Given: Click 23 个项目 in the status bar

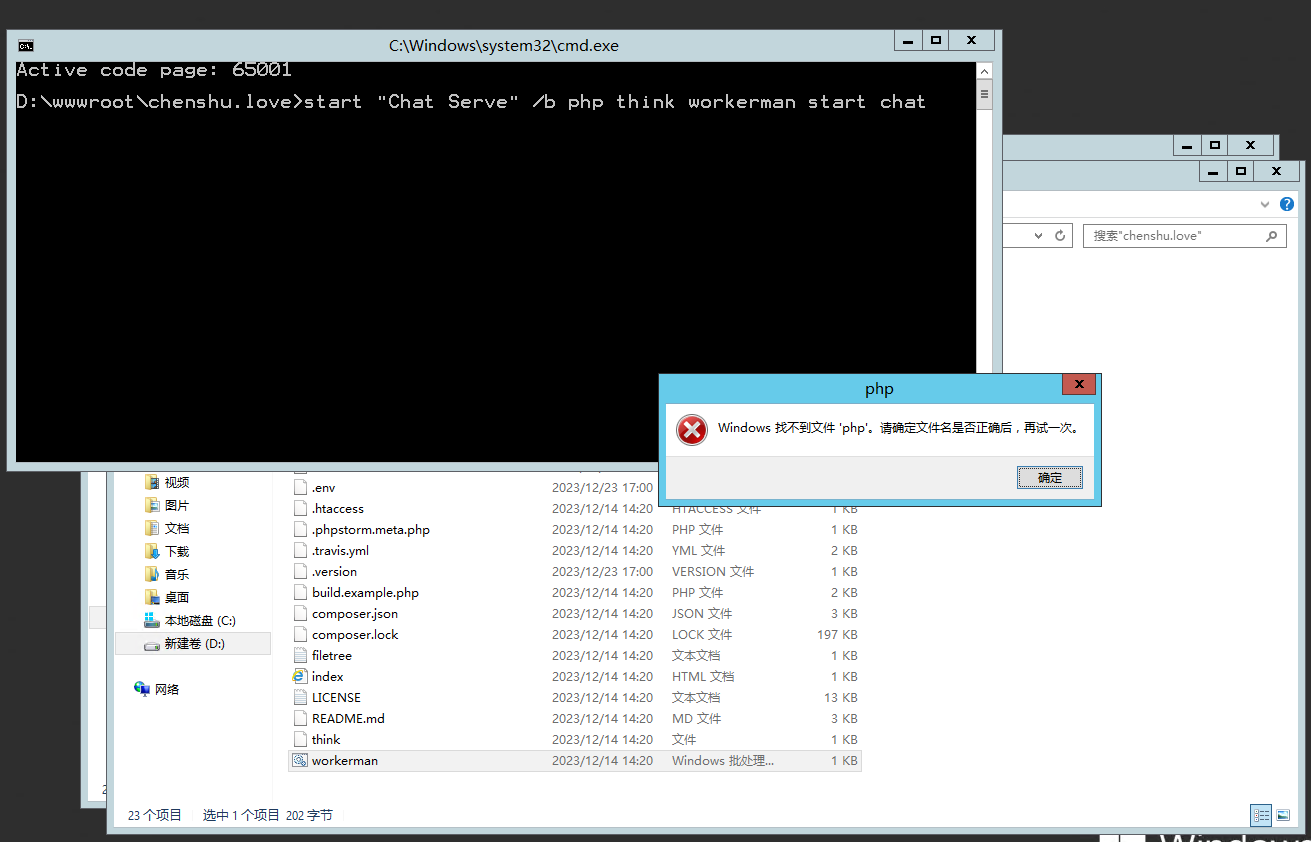Looking at the screenshot, I should tap(155, 815).
